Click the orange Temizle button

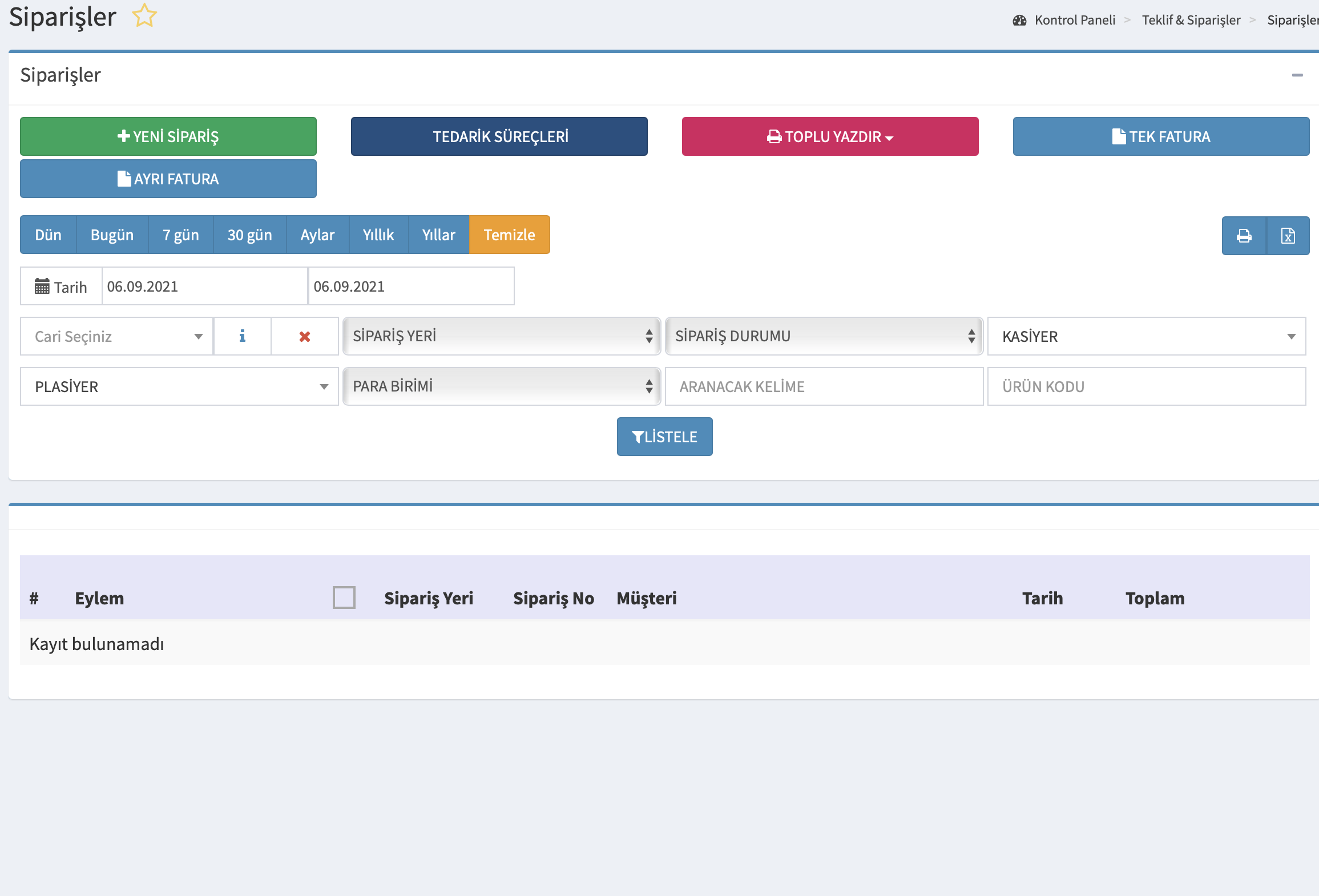[509, 235]
